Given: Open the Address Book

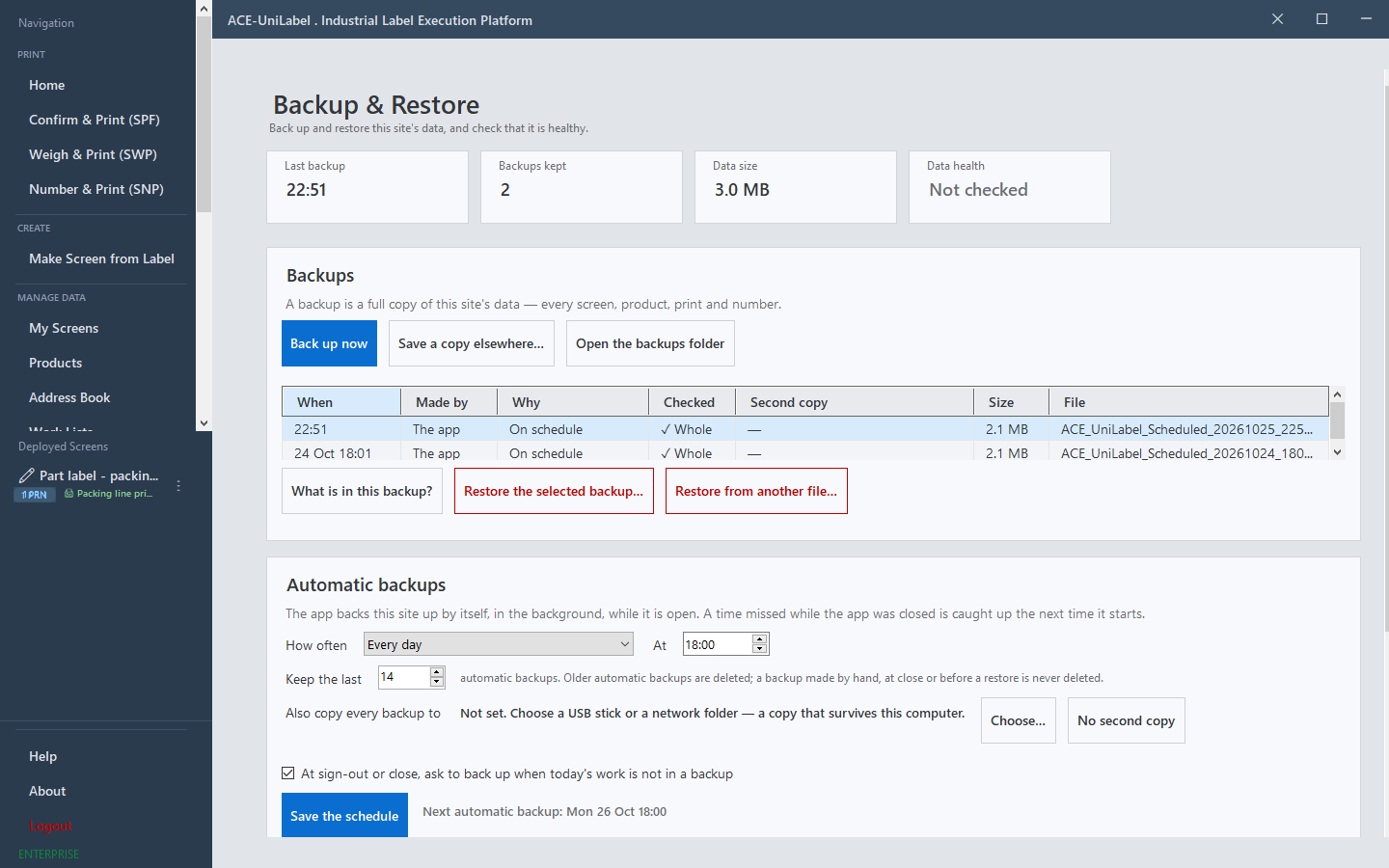Looking at the screenshot, I should tap(69, 397).
